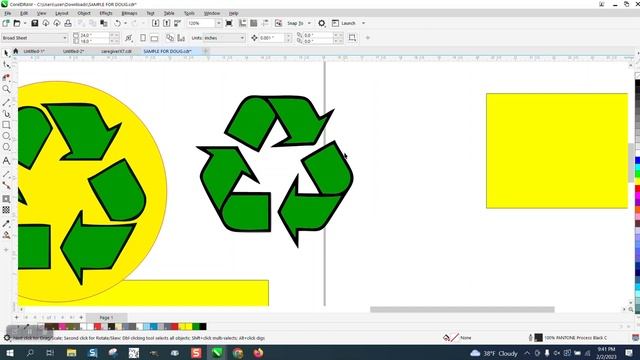The image size is (640, 360).
Task: Expand the Undo history arrow
Action: tap(125, 23)
